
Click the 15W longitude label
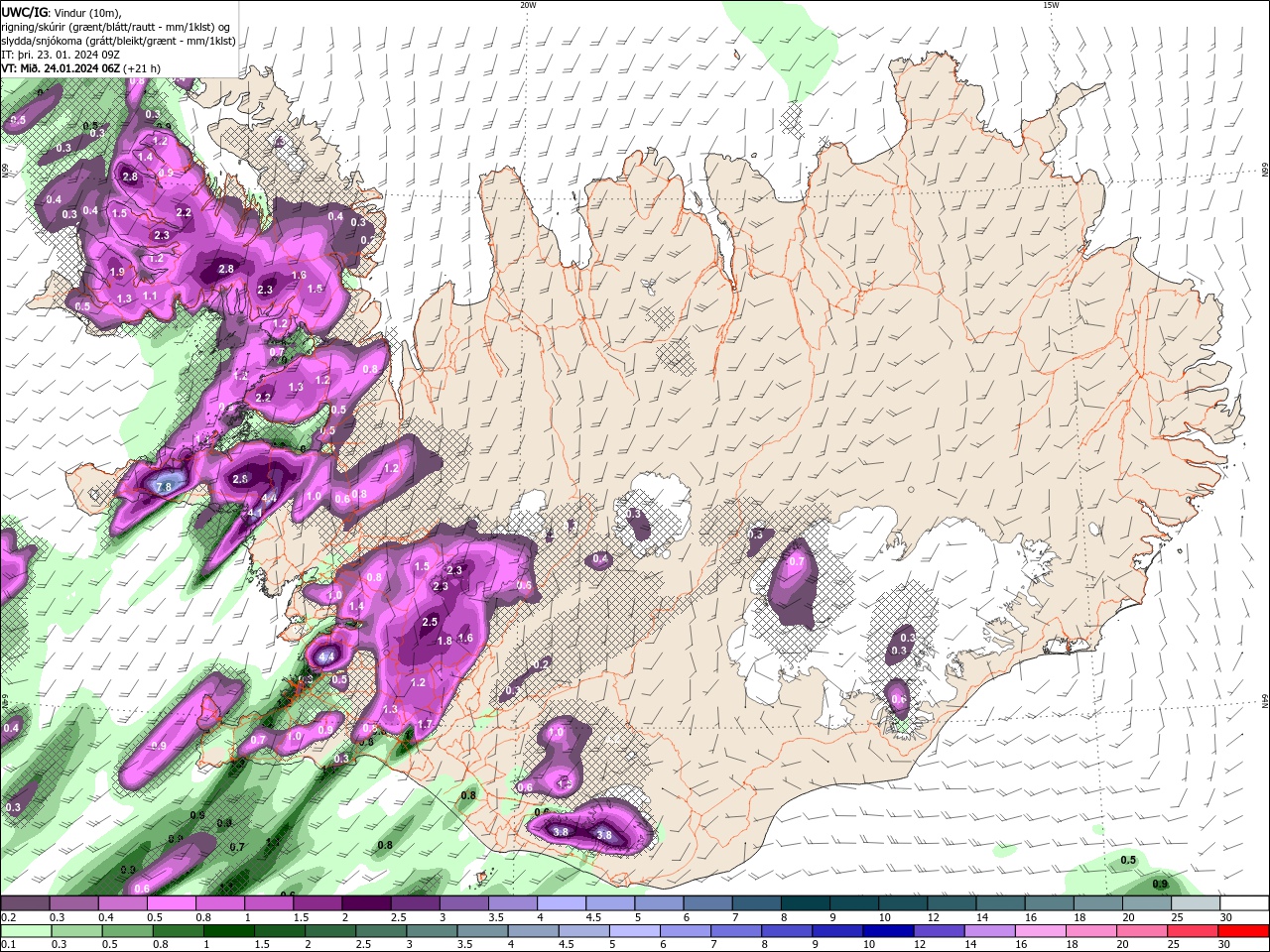[1051, 5]
